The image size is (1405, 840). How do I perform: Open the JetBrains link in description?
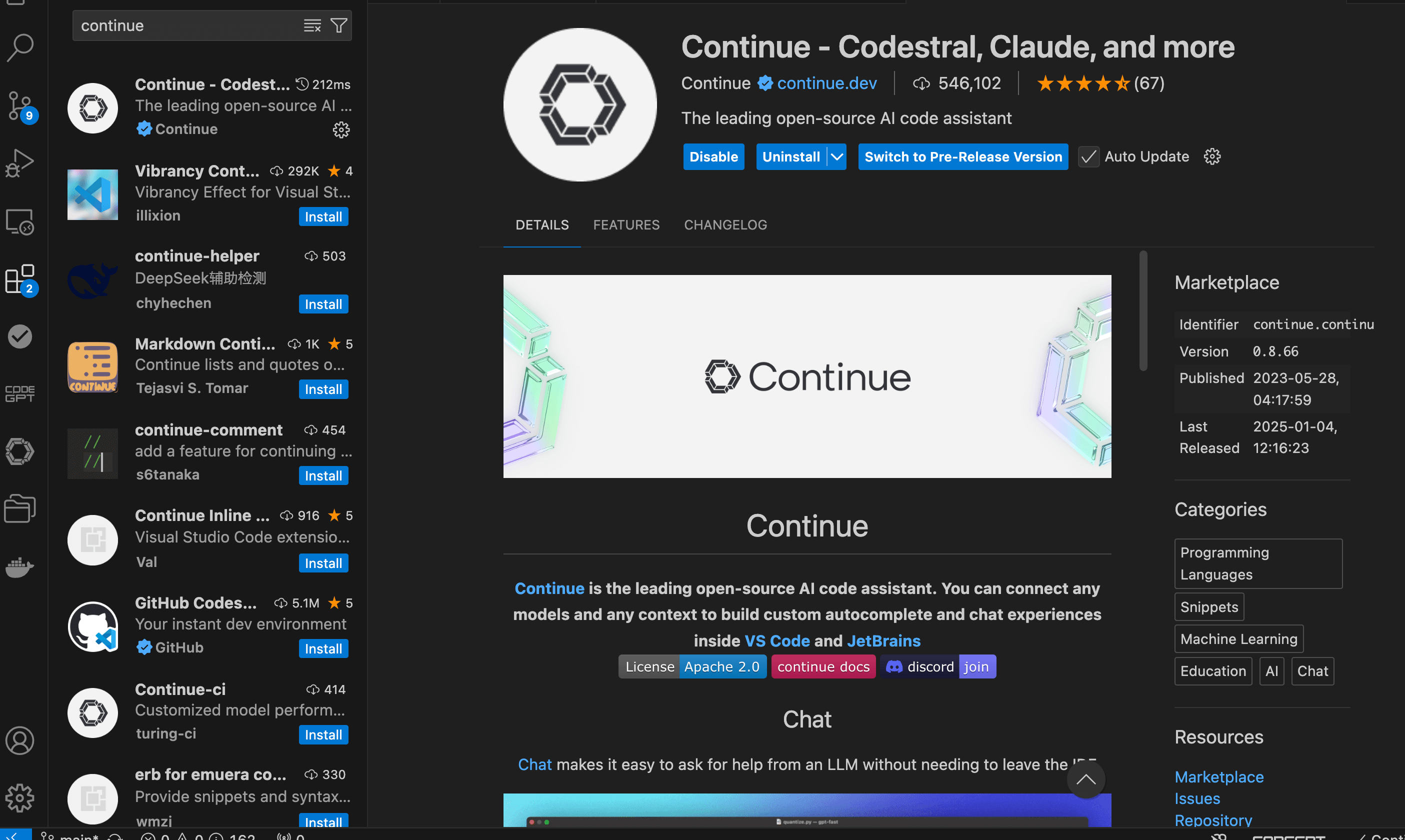point(884,641)
